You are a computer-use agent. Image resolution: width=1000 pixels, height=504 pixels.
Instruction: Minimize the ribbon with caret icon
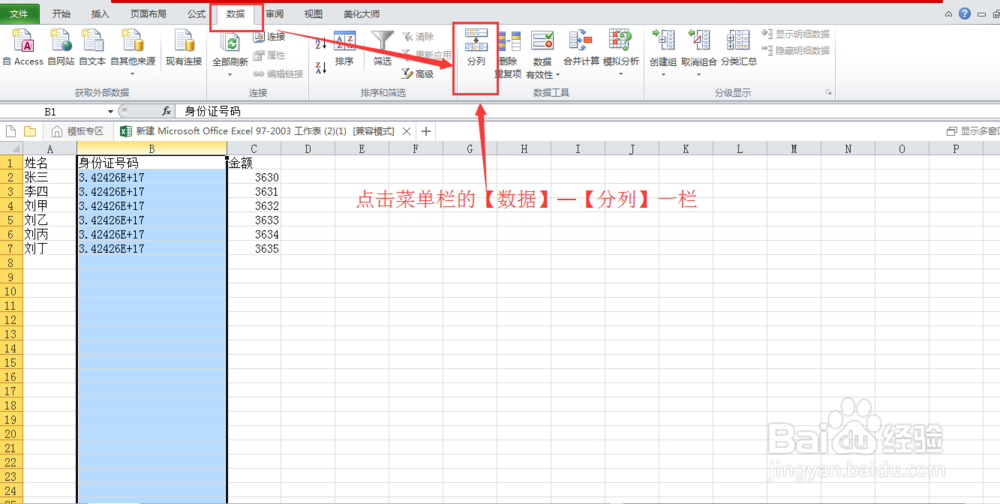click(x=948, y=14)
